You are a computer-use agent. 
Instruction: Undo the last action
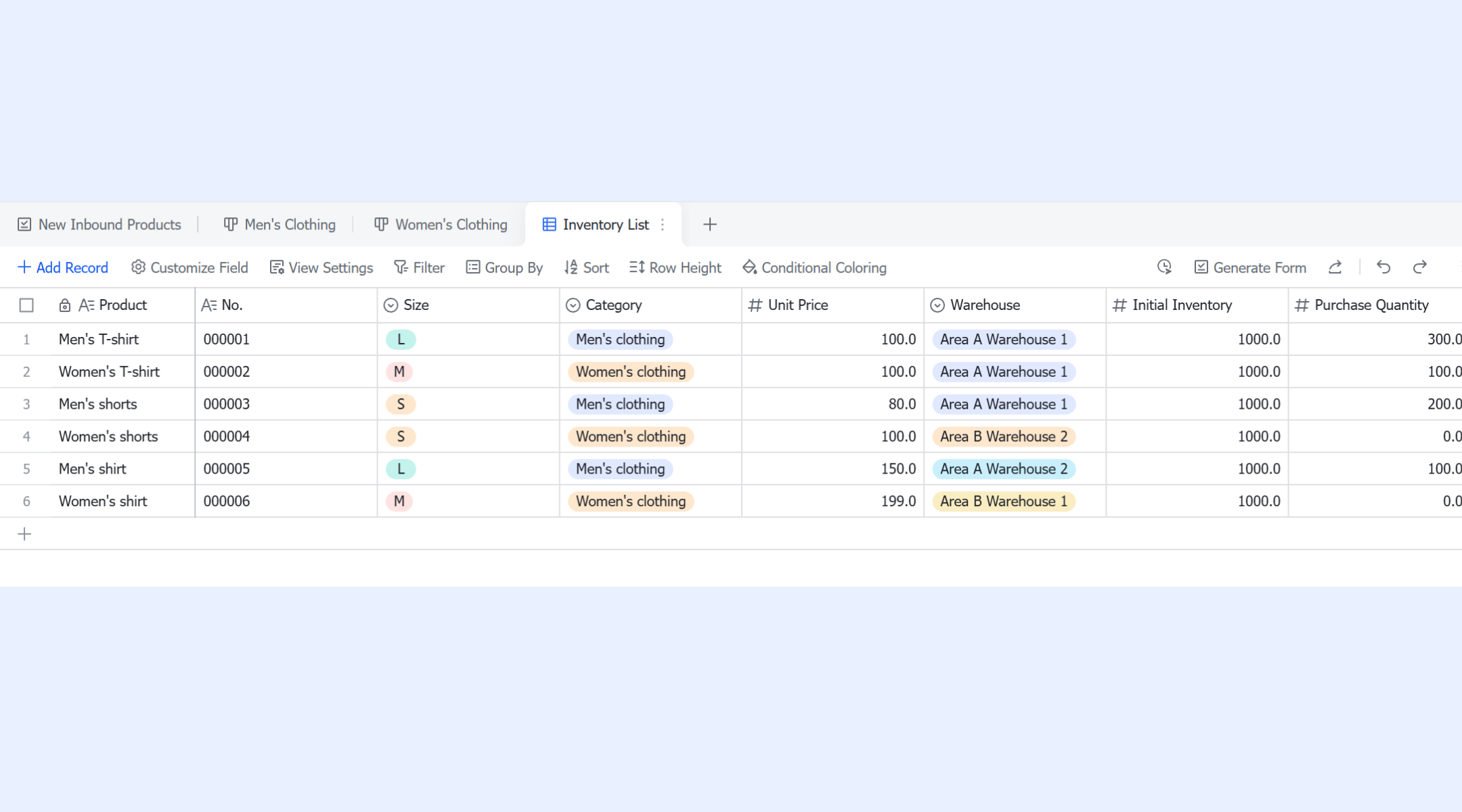pos(1383,267)
